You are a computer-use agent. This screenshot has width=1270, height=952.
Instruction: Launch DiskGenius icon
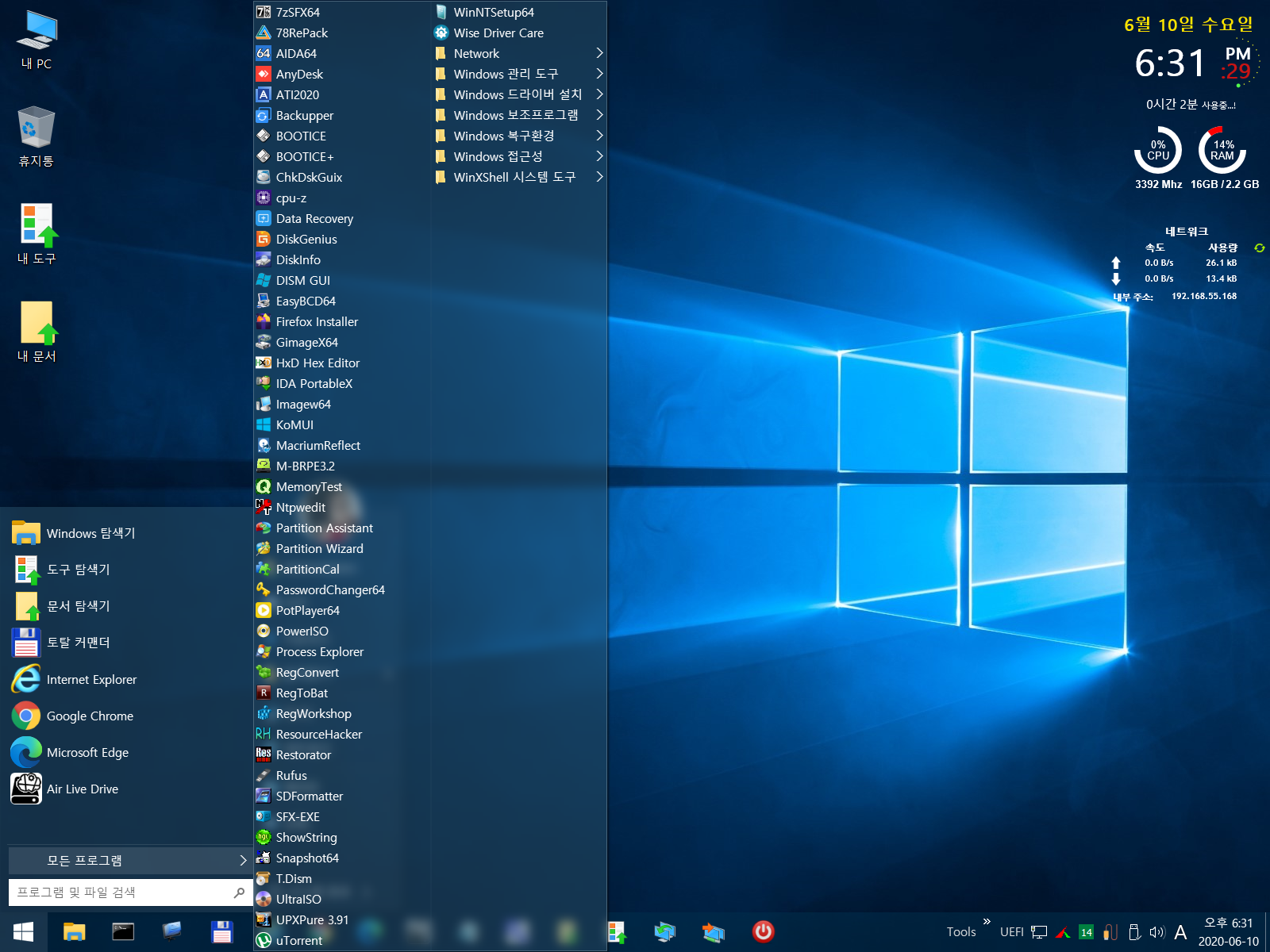(264, 239)
